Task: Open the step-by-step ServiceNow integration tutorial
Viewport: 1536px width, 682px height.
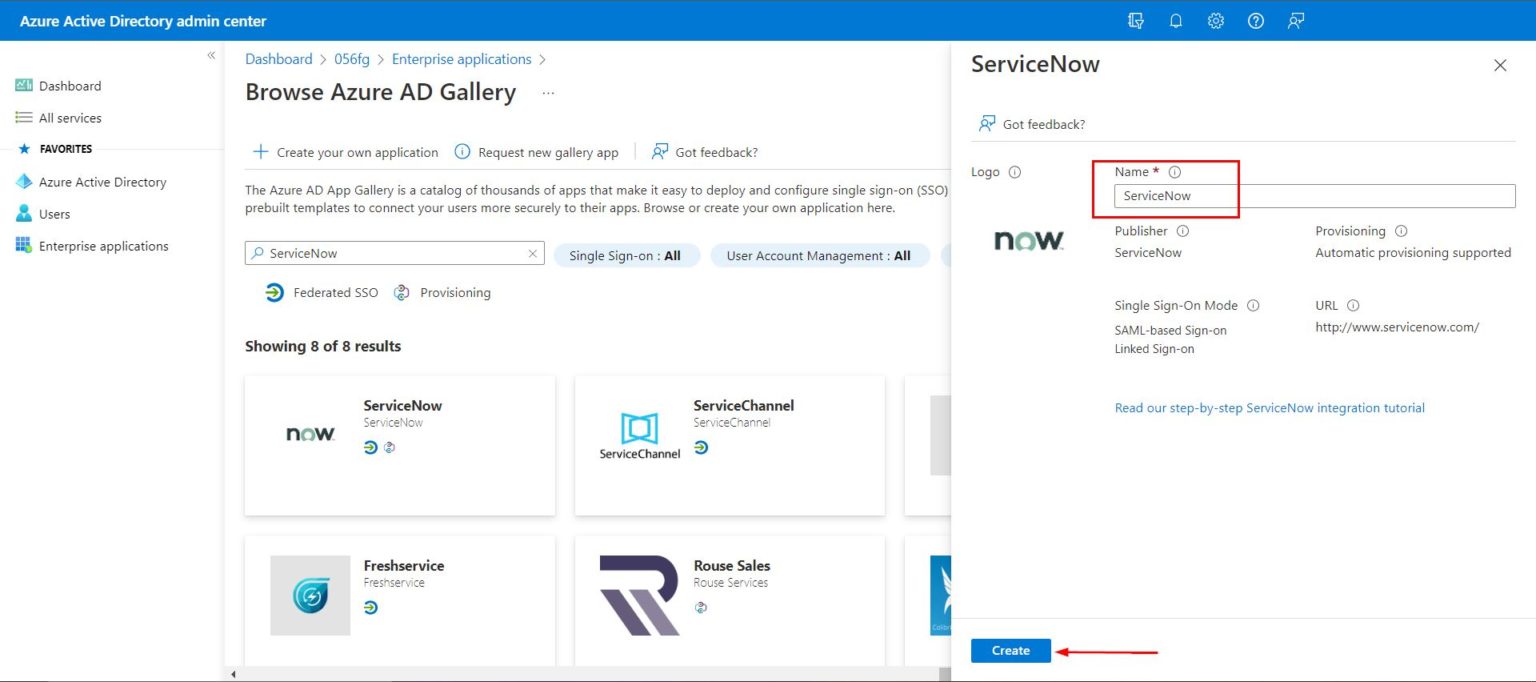Action: tap(1269, 407)
